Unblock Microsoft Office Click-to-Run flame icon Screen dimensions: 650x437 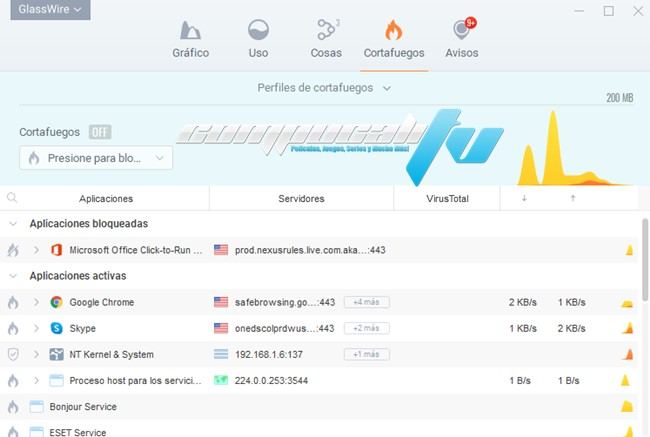tap(13, 250)
